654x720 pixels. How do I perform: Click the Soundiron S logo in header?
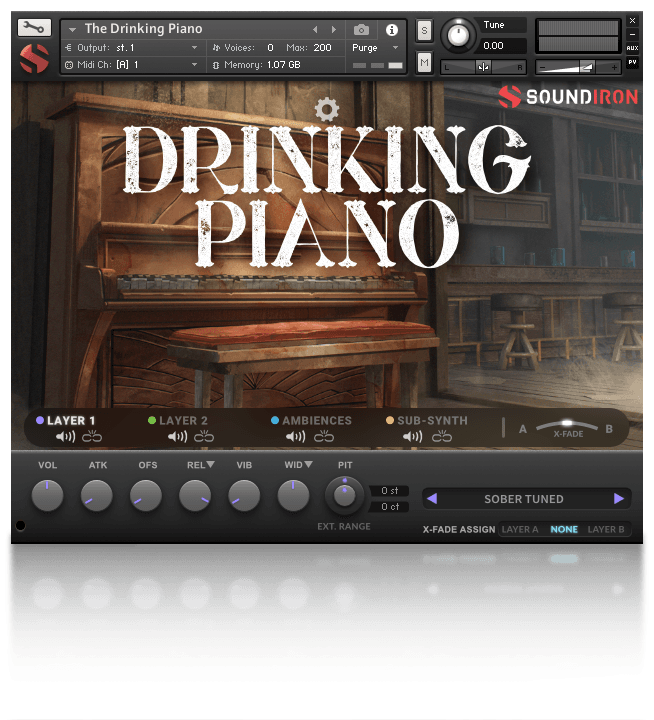point(34,58)
